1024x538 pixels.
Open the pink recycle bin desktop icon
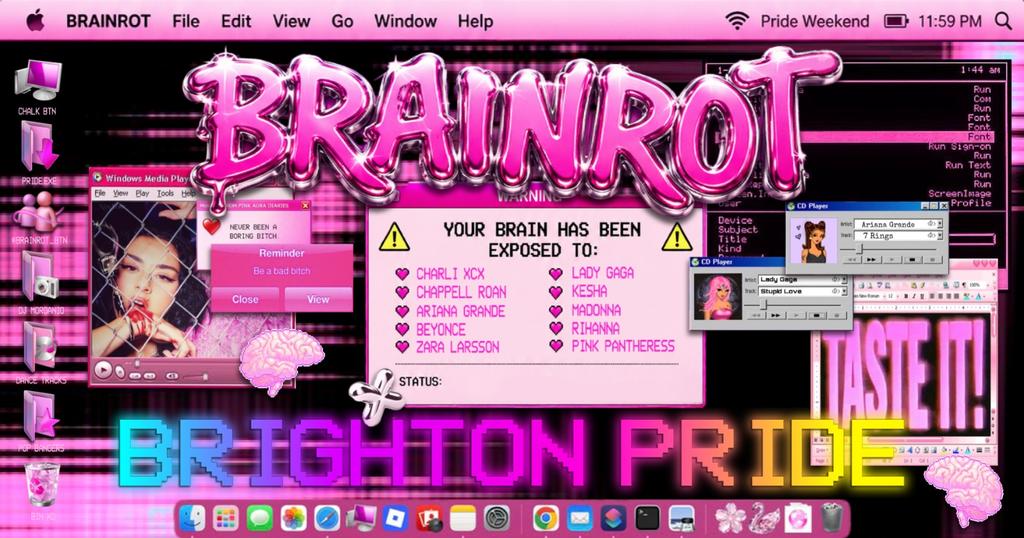point(42,484)
